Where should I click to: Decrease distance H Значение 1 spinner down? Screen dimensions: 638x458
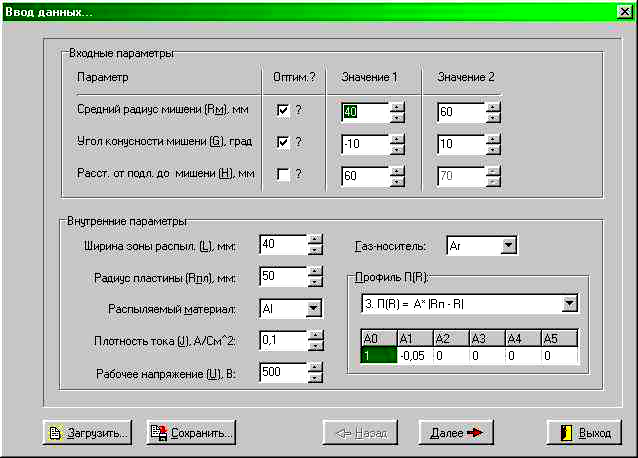coord(397,181)
